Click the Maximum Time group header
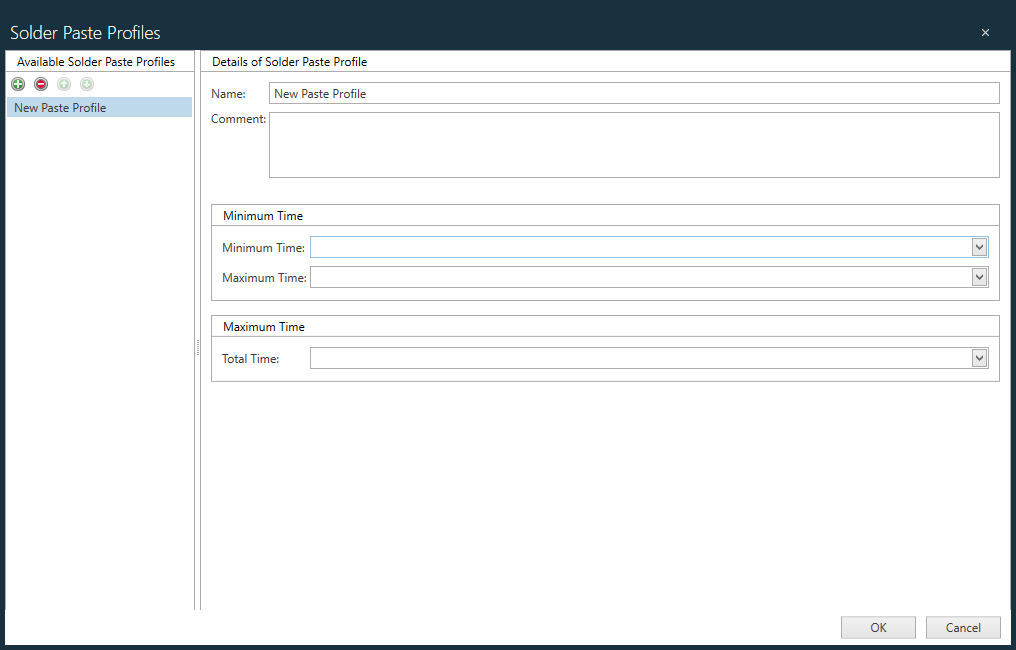This screenshot has height=650, width=1016. tap(264, 326)
